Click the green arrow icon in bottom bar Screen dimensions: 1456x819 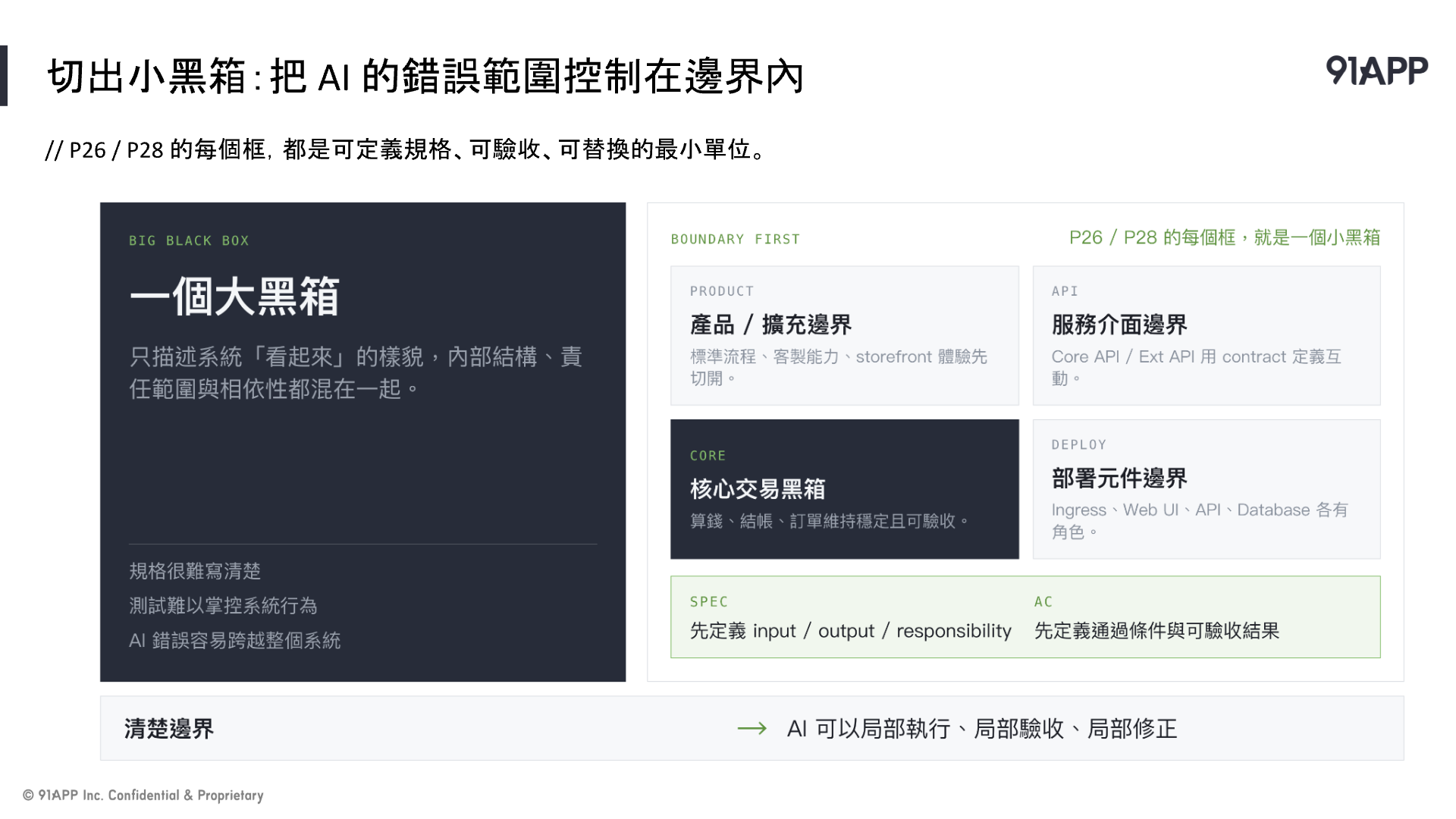tap(752, 729)
